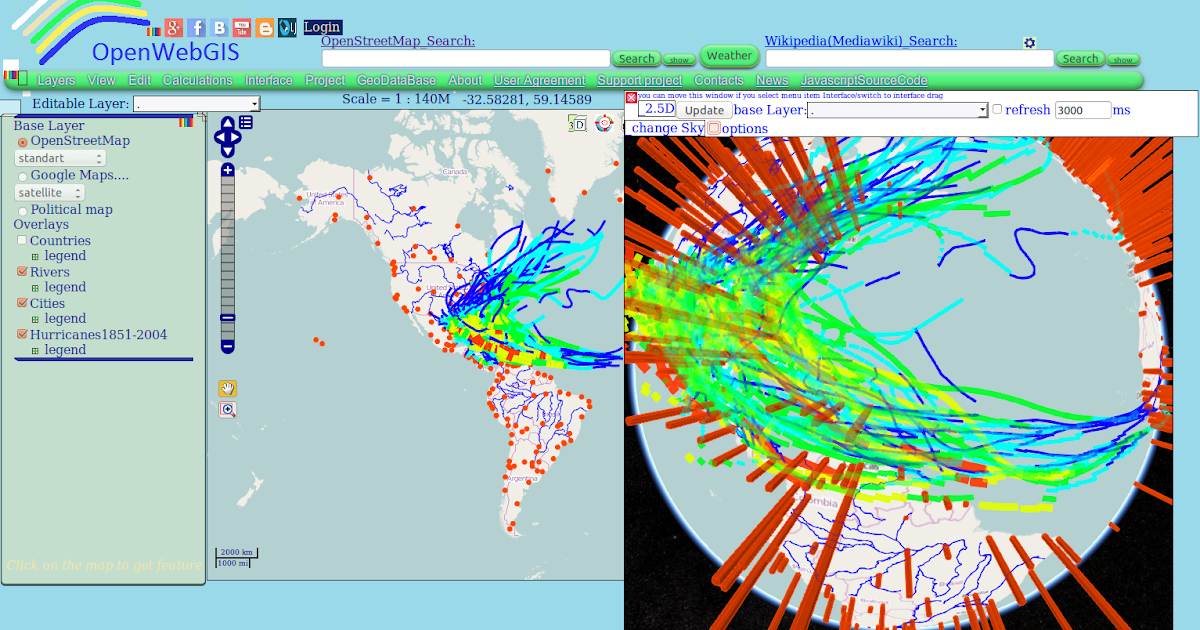
Task: Open the settings gear beside Wikipedia search
Action: click(x=1030, y=42)
